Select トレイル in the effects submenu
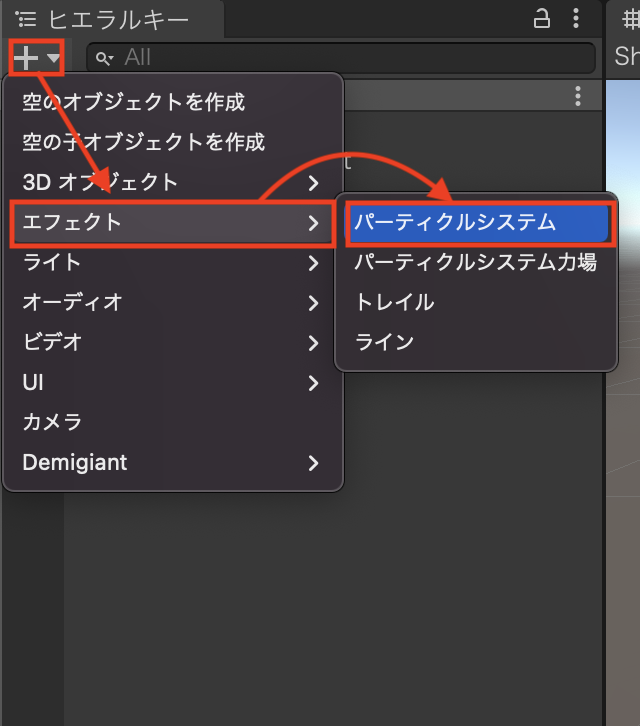The height and width of the screenshot is (726, 640). (x=476, y=302)
